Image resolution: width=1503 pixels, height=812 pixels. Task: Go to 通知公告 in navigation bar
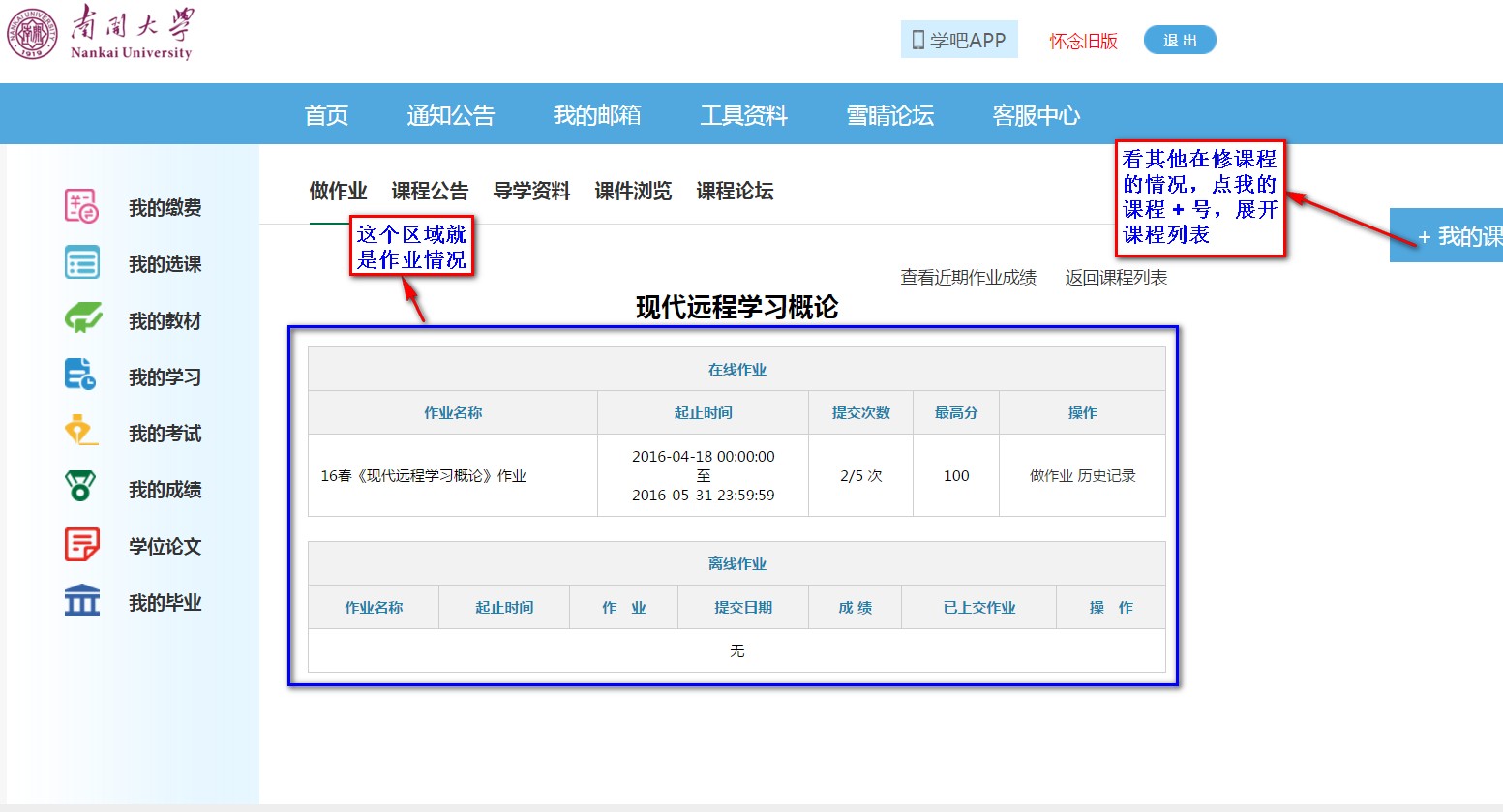click(x=450, y=115)
